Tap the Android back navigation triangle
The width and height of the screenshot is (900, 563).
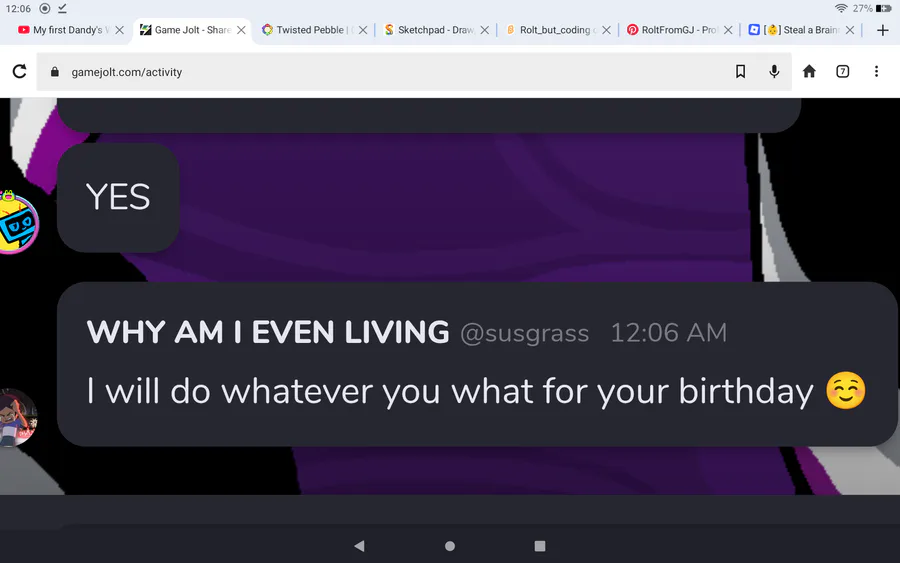click(x=359, y=546)
